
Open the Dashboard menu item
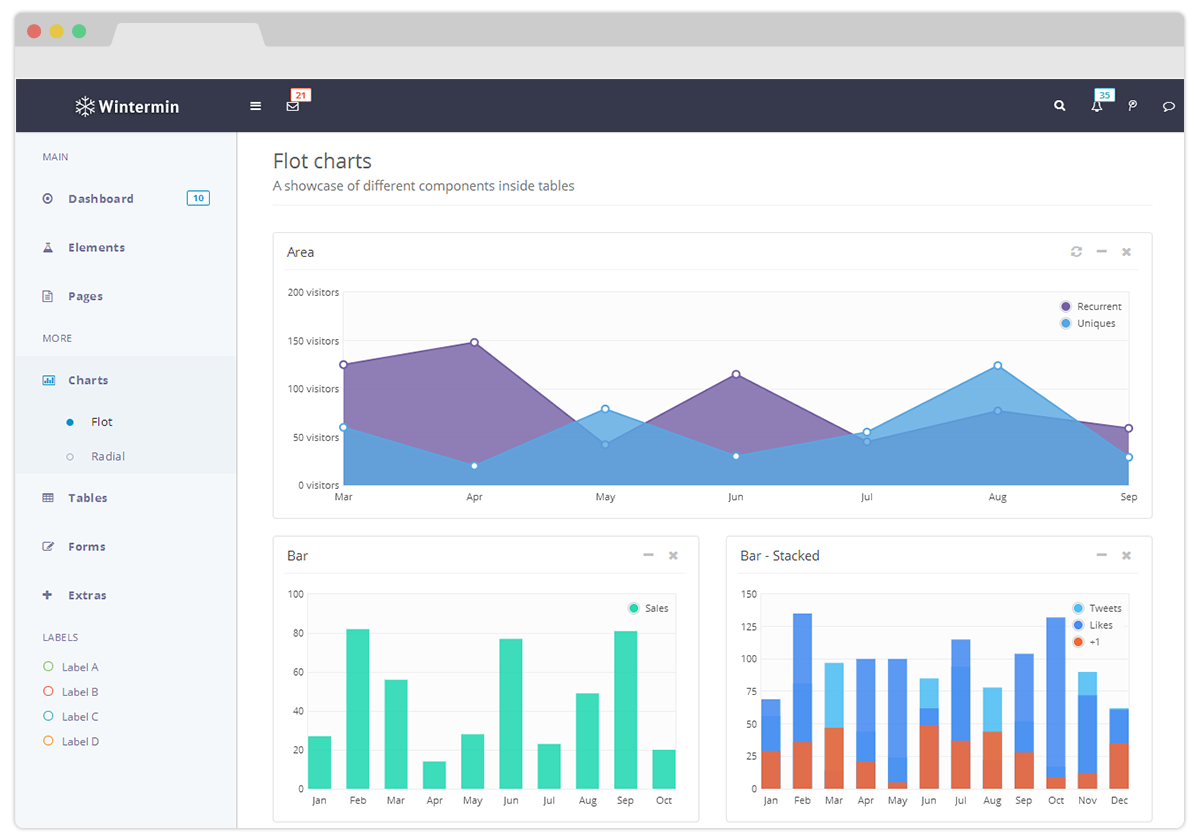[100, 199]
